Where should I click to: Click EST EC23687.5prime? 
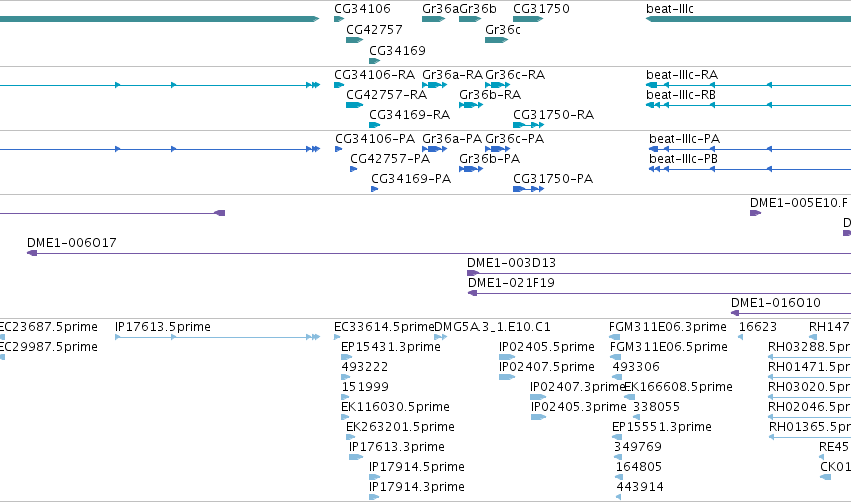click(x=48, y=327)
